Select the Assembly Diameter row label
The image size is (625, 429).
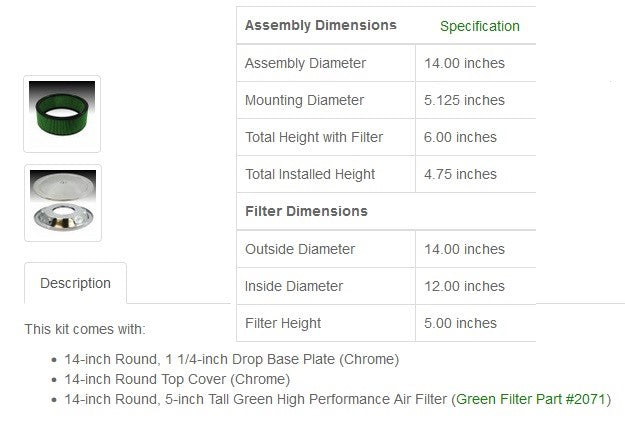coord(305,63)
